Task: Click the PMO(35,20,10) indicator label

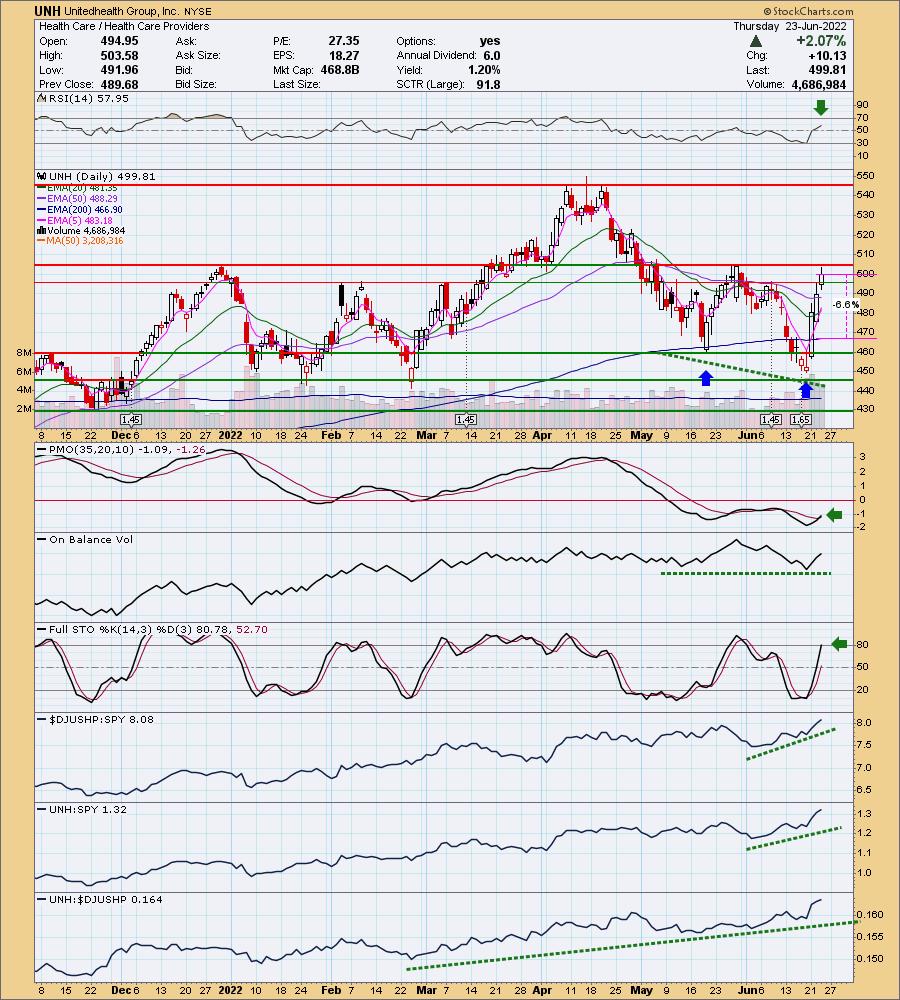Action: 121,450
